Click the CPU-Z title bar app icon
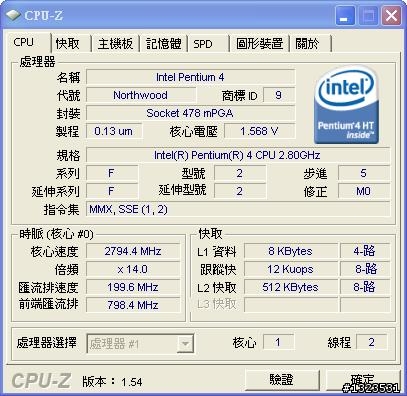This screenshot has height=396, width=407. tap(13, 15)
